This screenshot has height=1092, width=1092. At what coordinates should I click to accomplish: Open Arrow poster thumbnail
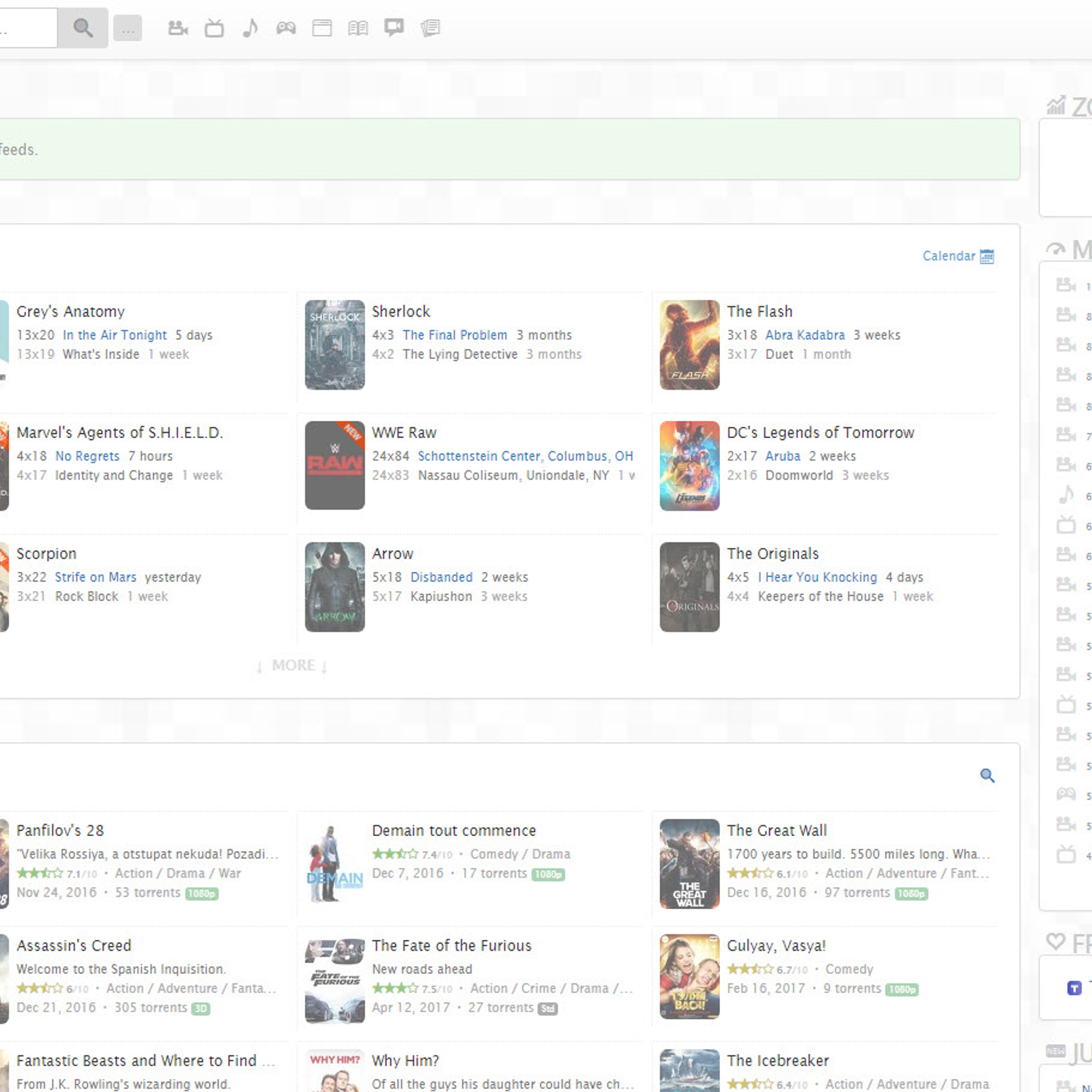tap(334, 587)
